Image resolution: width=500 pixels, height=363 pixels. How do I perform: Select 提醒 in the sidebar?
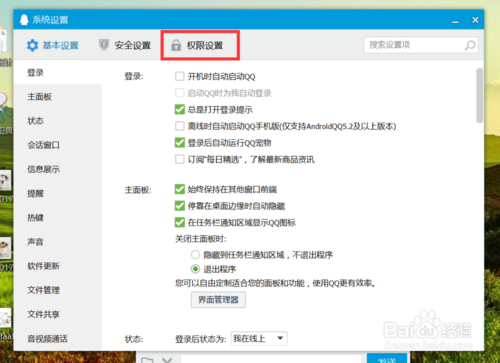pos(58,193)
